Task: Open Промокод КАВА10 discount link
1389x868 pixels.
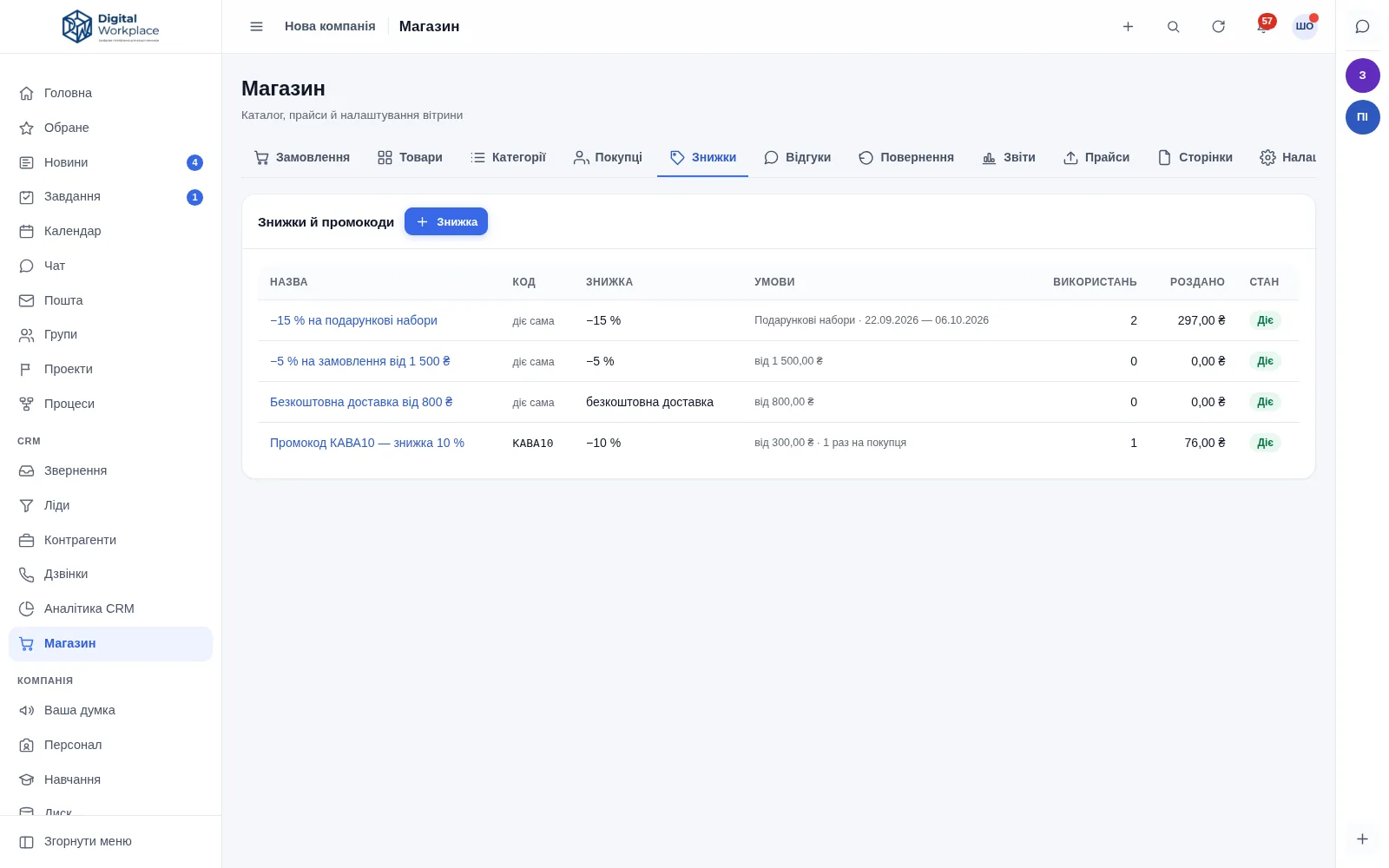Action: pyautogui.click(x=367, y=443)
